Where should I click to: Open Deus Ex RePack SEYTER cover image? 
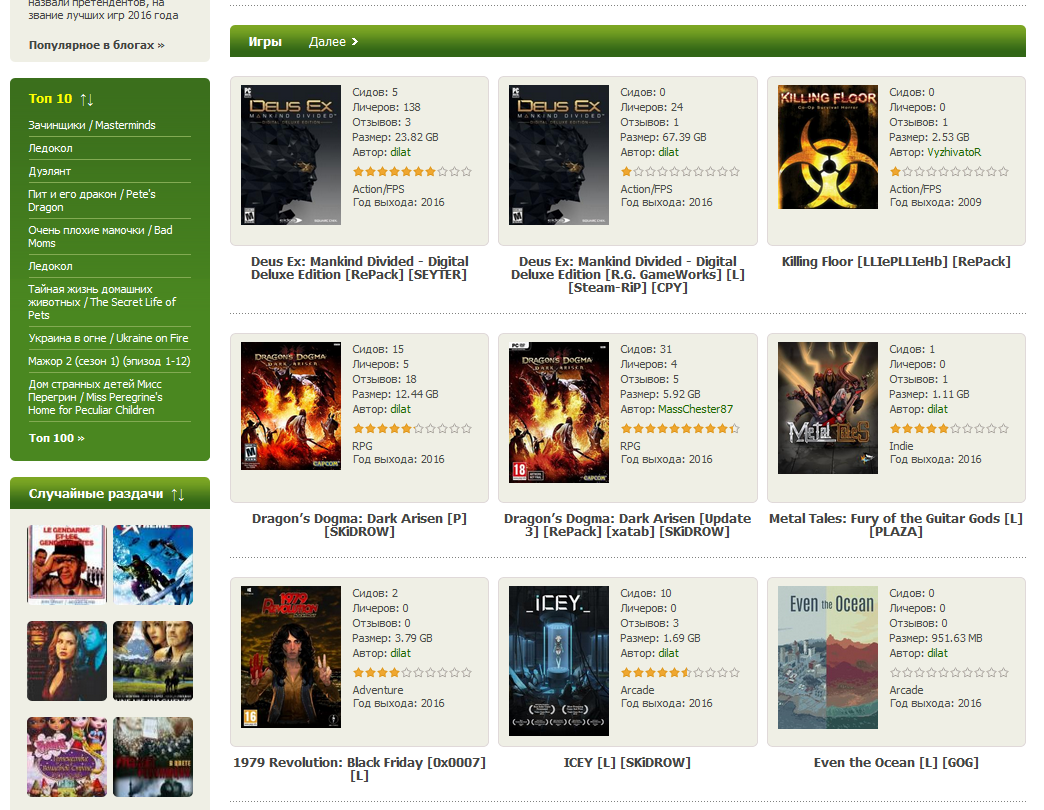coord(291,155)
